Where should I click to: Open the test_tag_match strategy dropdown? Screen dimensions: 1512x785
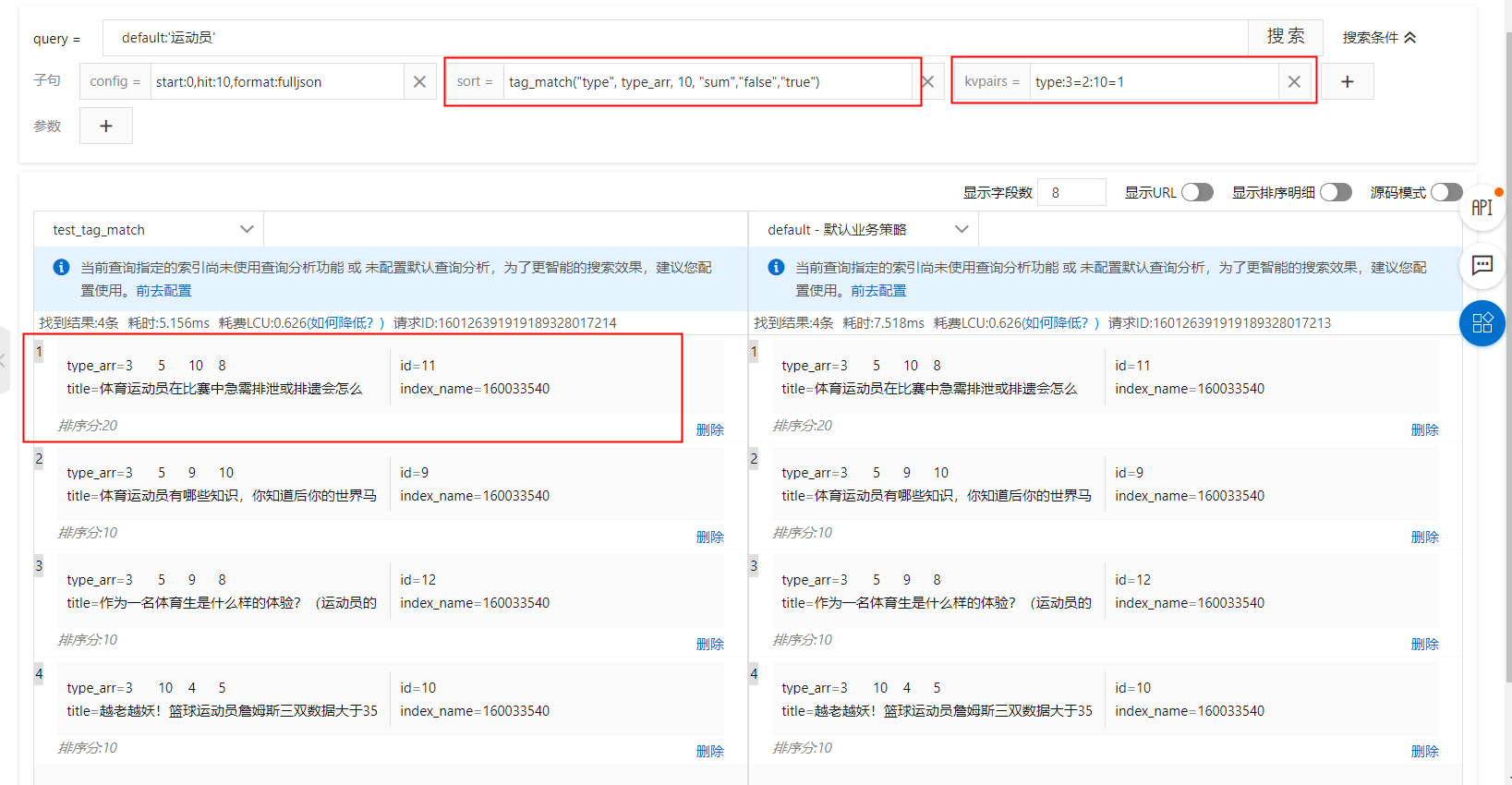[x=149, y=229]
